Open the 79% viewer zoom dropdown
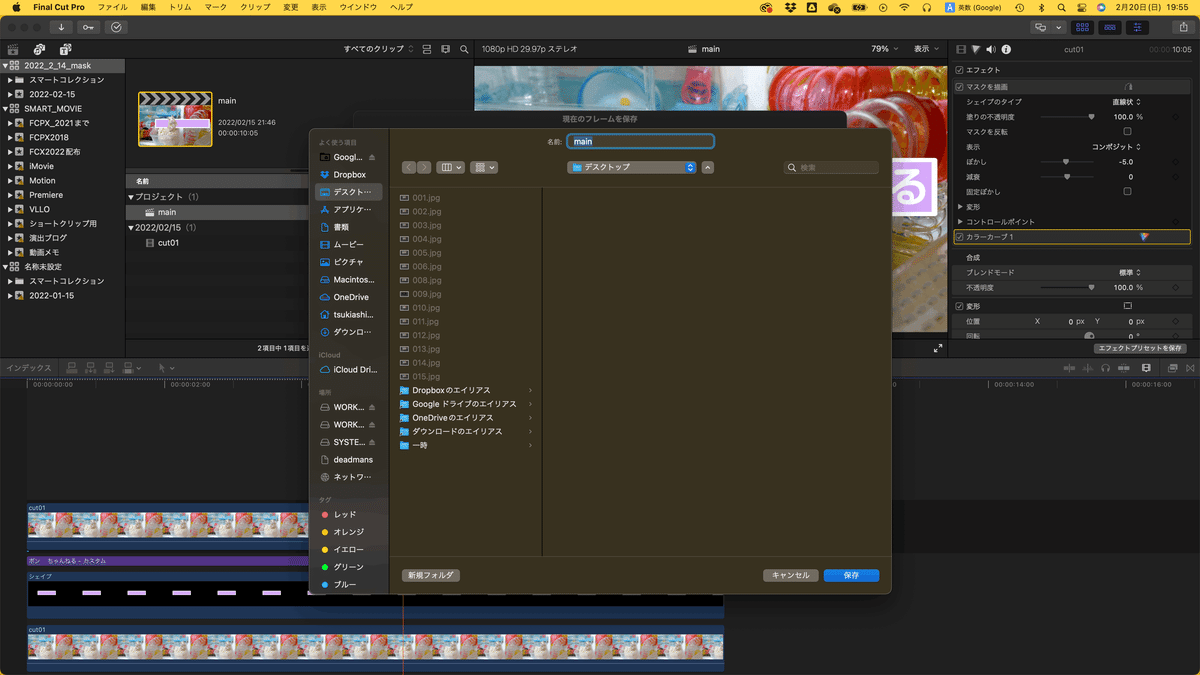Image resolution: width=1200 pixels, height=675 pixels. tap(885, 49)
